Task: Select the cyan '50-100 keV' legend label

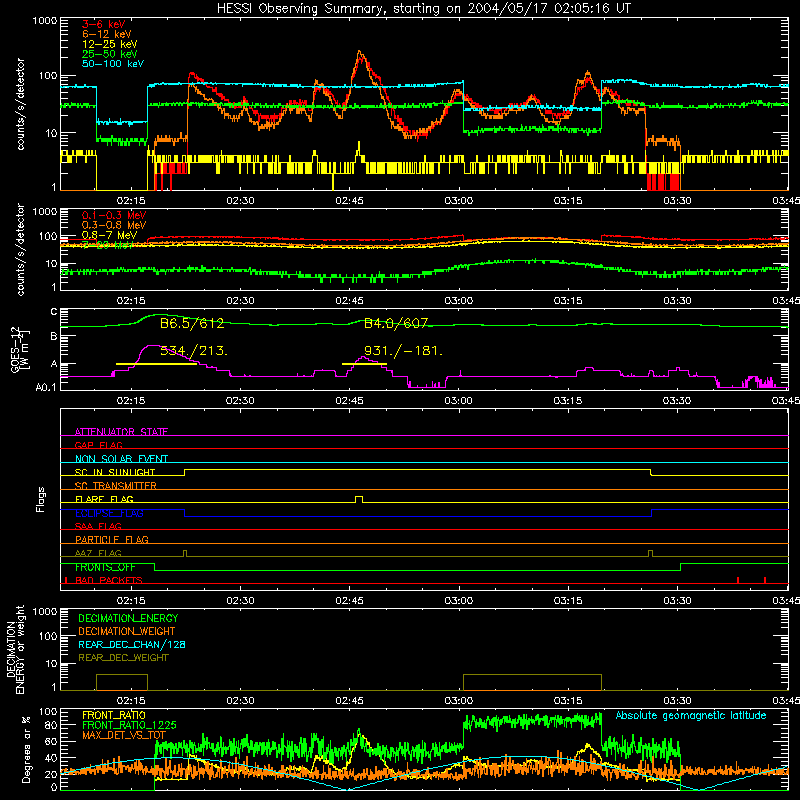Action: 113,64
